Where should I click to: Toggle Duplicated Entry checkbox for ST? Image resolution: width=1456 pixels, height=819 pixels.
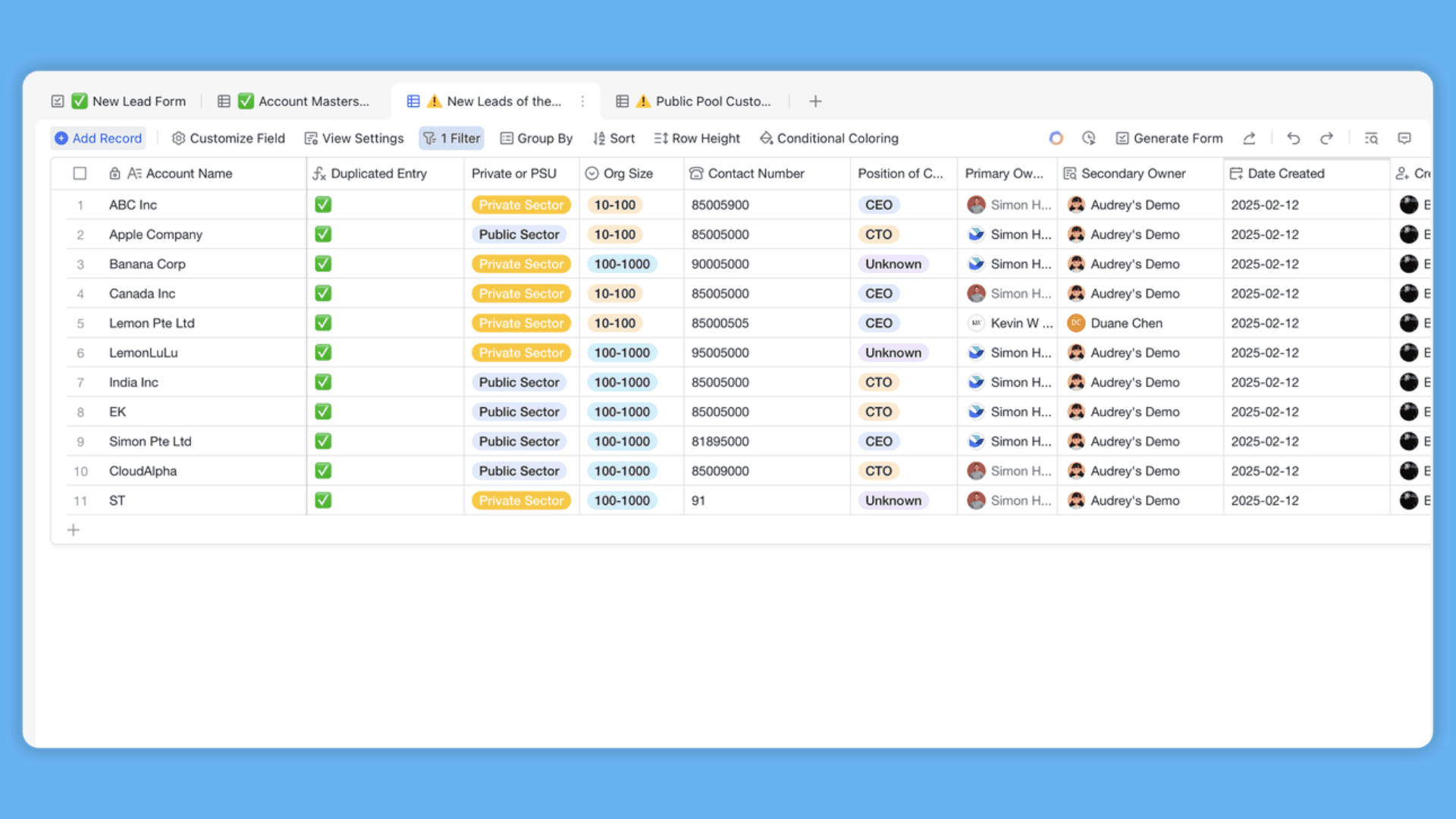point(323,500)
